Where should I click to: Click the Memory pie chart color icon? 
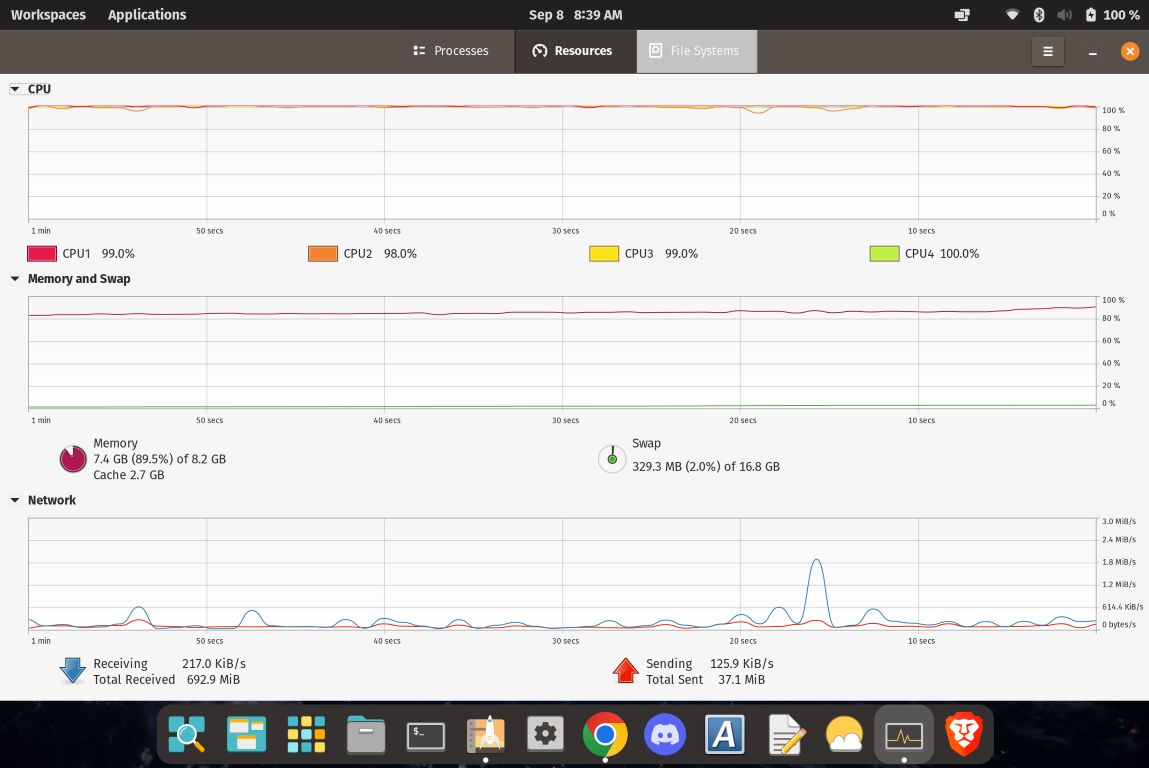click(x=73, y=459)
